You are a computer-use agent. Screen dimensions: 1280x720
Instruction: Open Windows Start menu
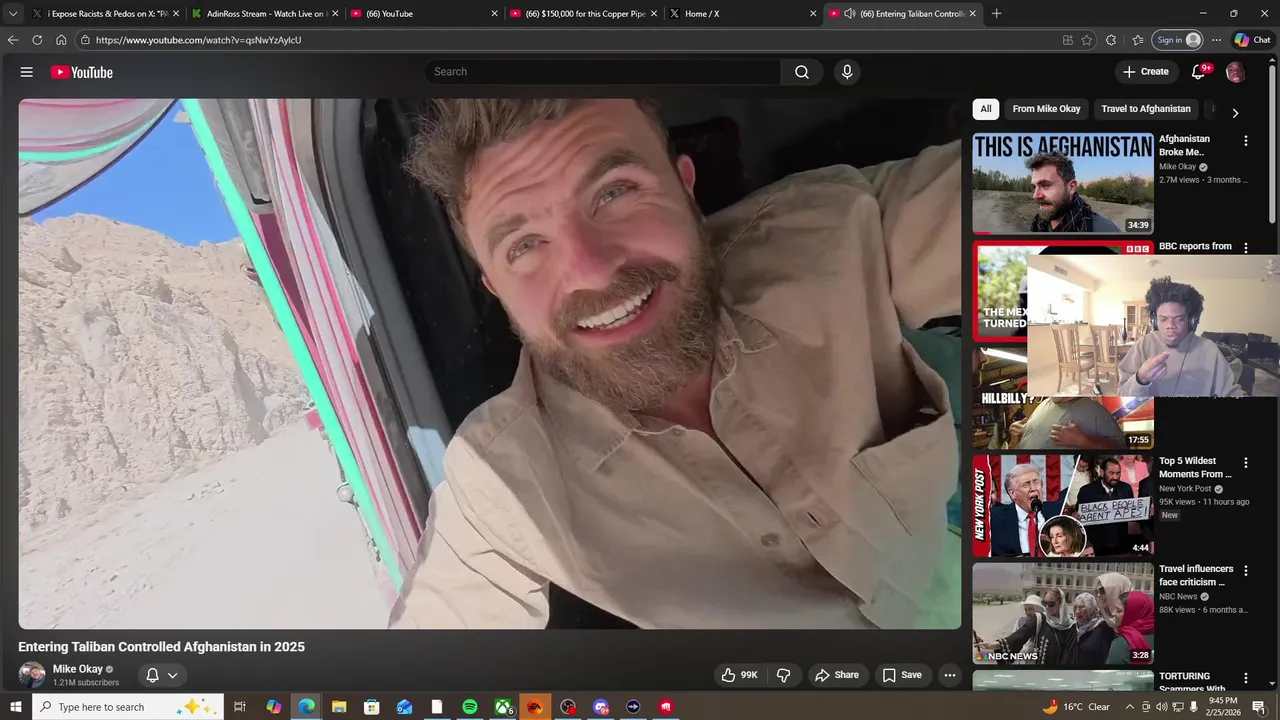tap(16, 707)
